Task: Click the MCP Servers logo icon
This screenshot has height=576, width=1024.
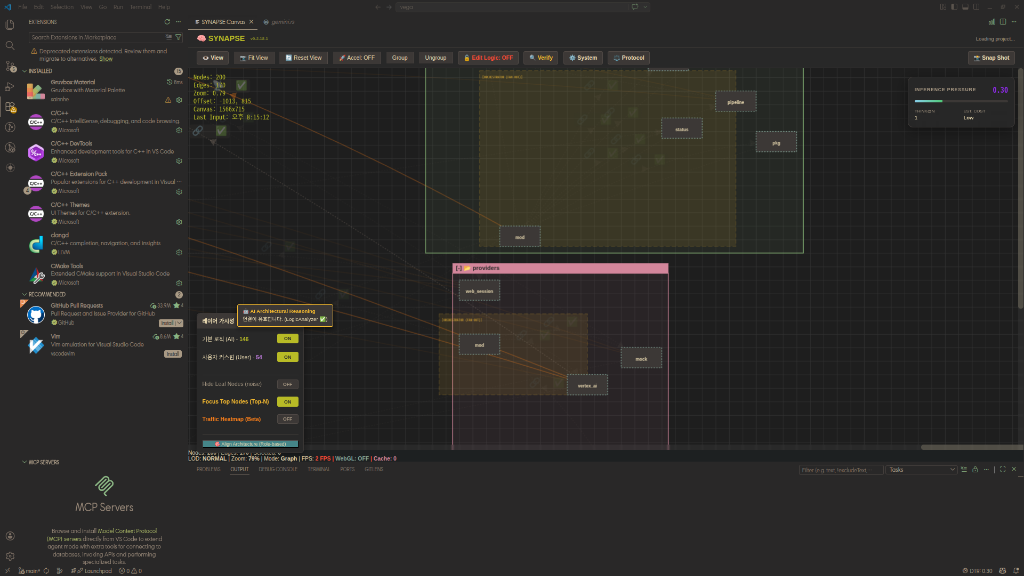Action: point(104,485)
